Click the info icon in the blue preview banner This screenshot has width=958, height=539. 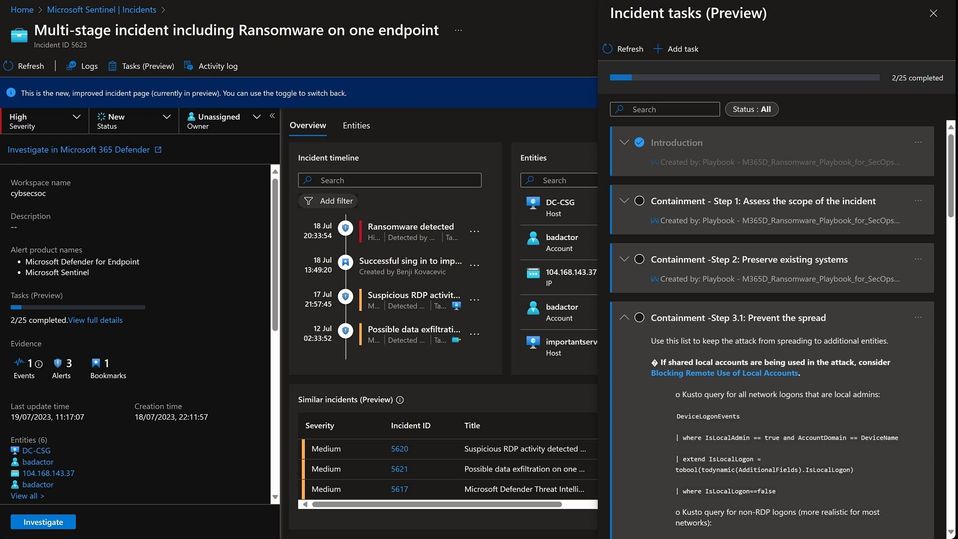[11, 93]
